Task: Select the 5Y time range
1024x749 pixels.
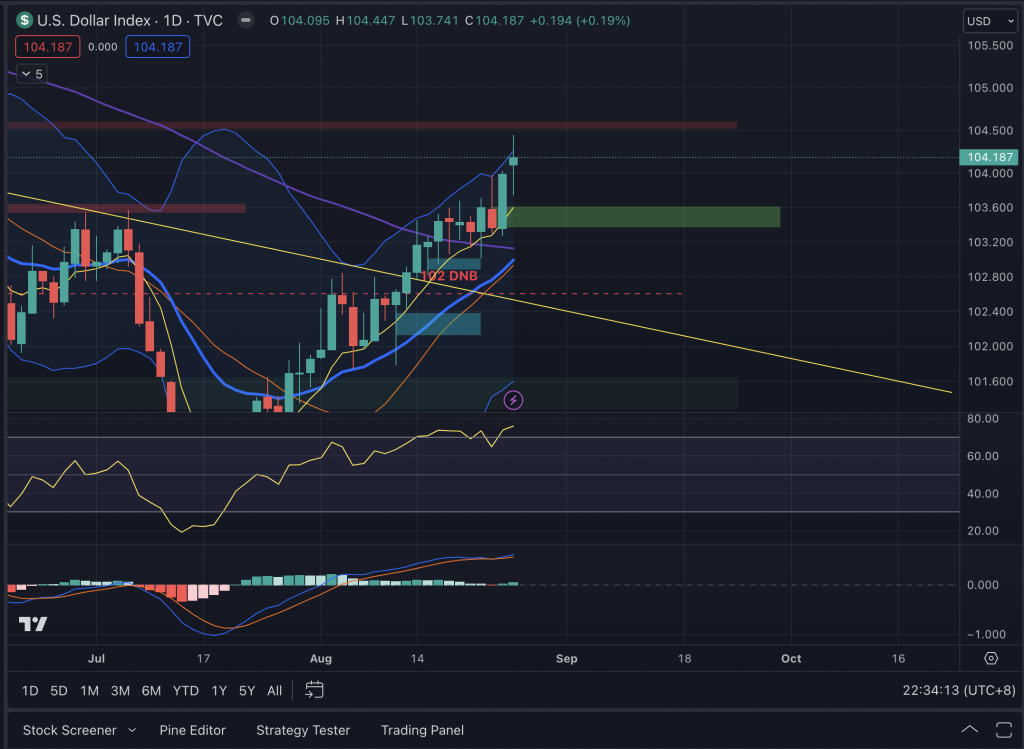Action: (247, 690)
